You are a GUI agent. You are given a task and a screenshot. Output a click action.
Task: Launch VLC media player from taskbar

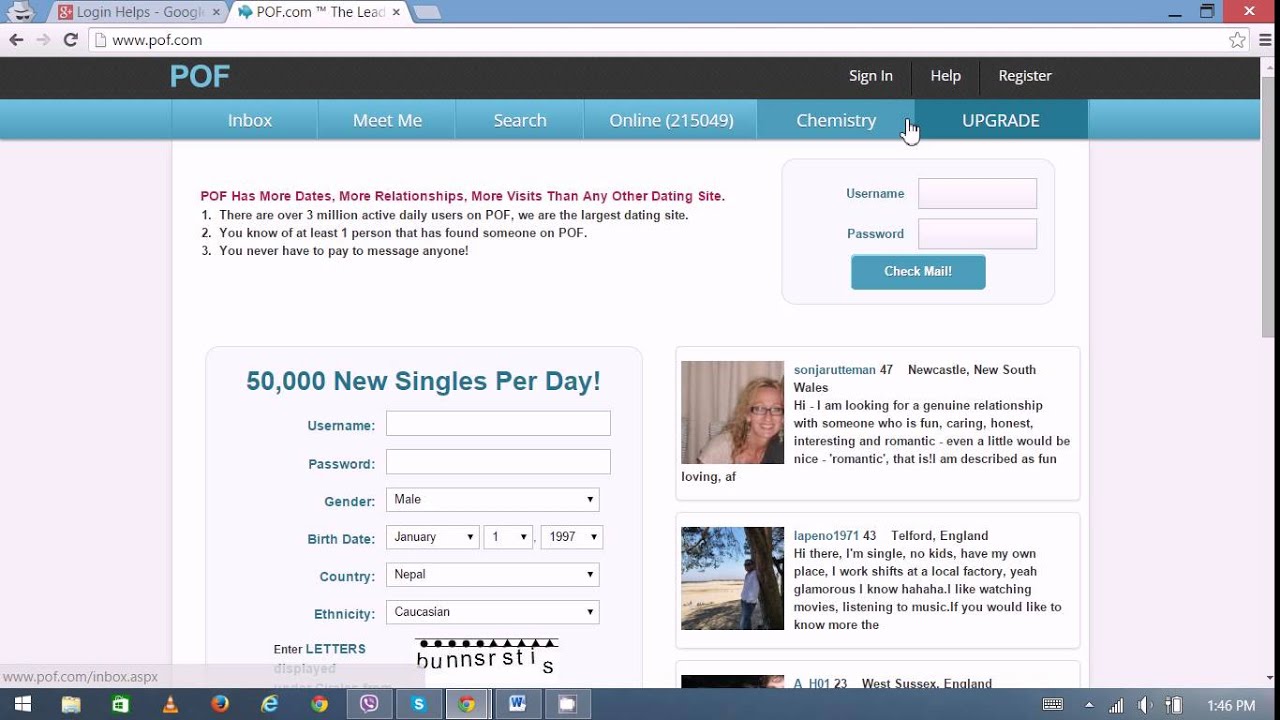click(170, 704)
